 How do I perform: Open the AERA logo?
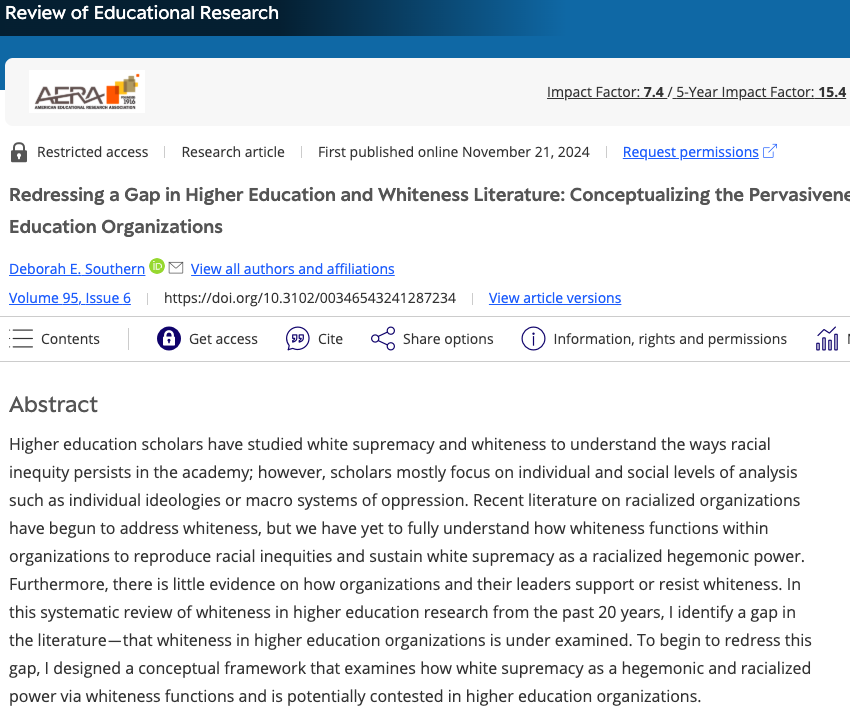click(x=86, y=90)
